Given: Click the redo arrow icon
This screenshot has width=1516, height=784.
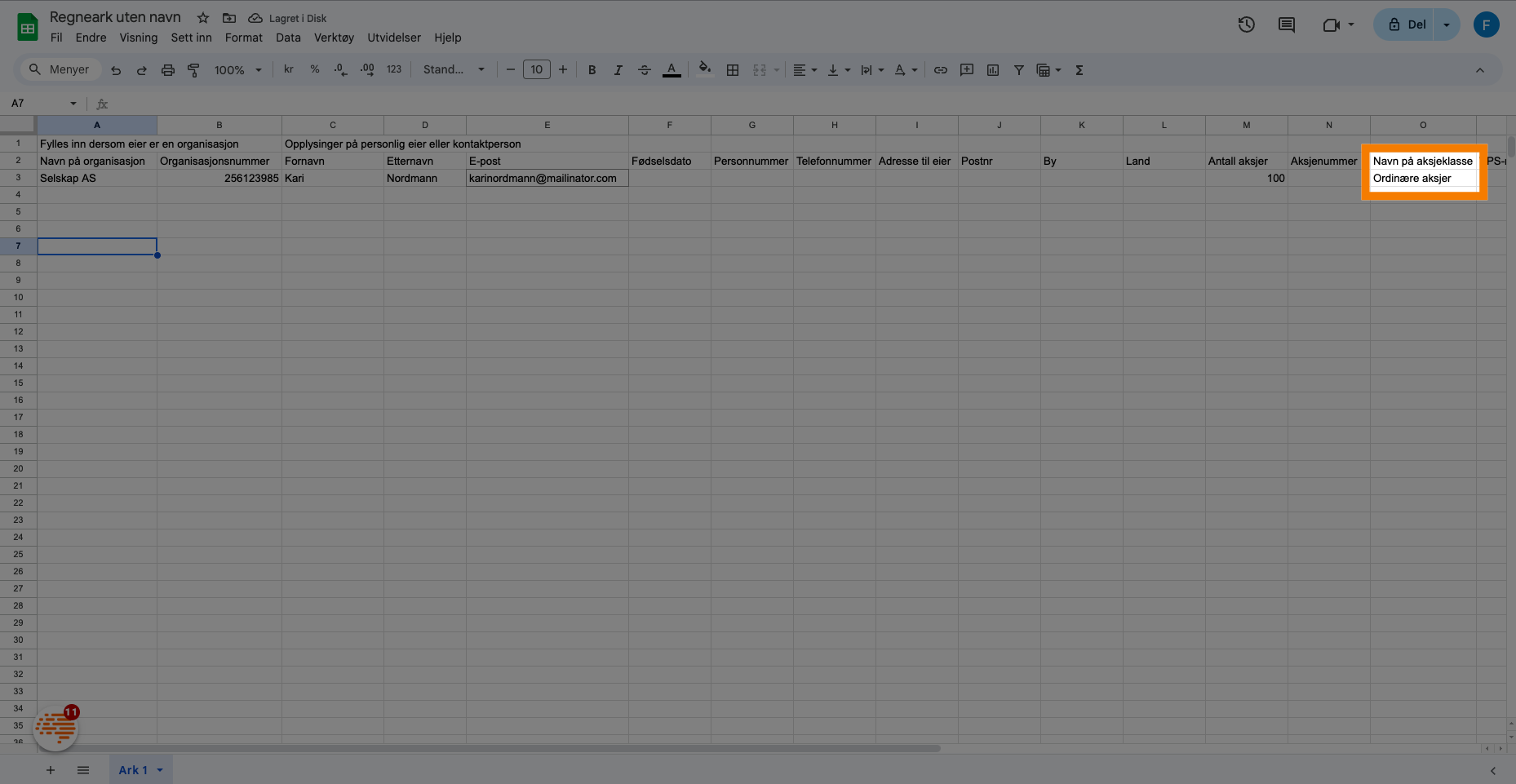Looking at the screenshot, I should 142,70.
